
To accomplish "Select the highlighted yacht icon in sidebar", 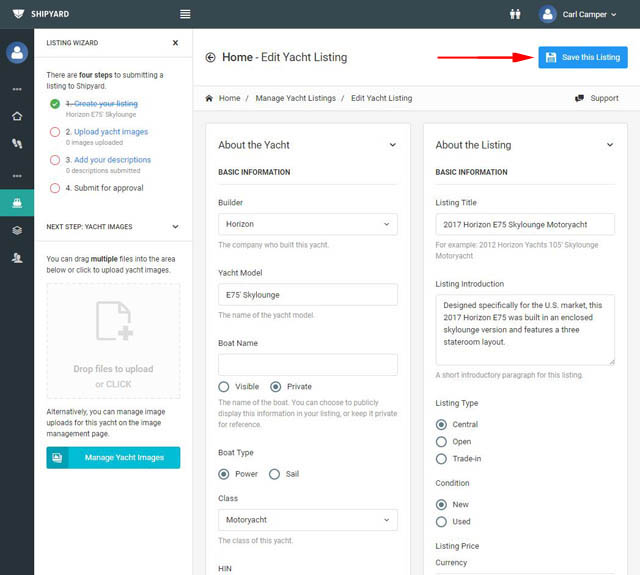I will click(17, 203).
